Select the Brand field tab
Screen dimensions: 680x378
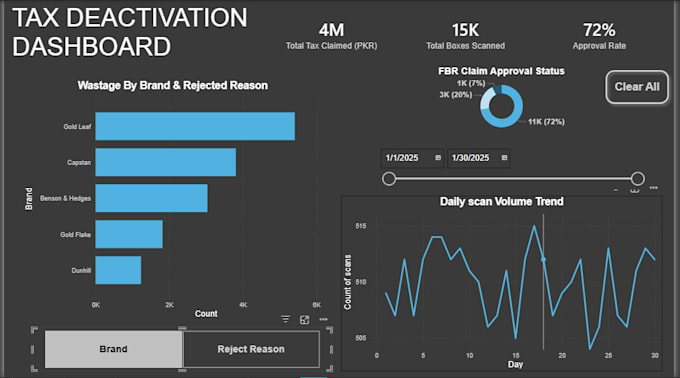pyautogui.click(x=114, y=349)
